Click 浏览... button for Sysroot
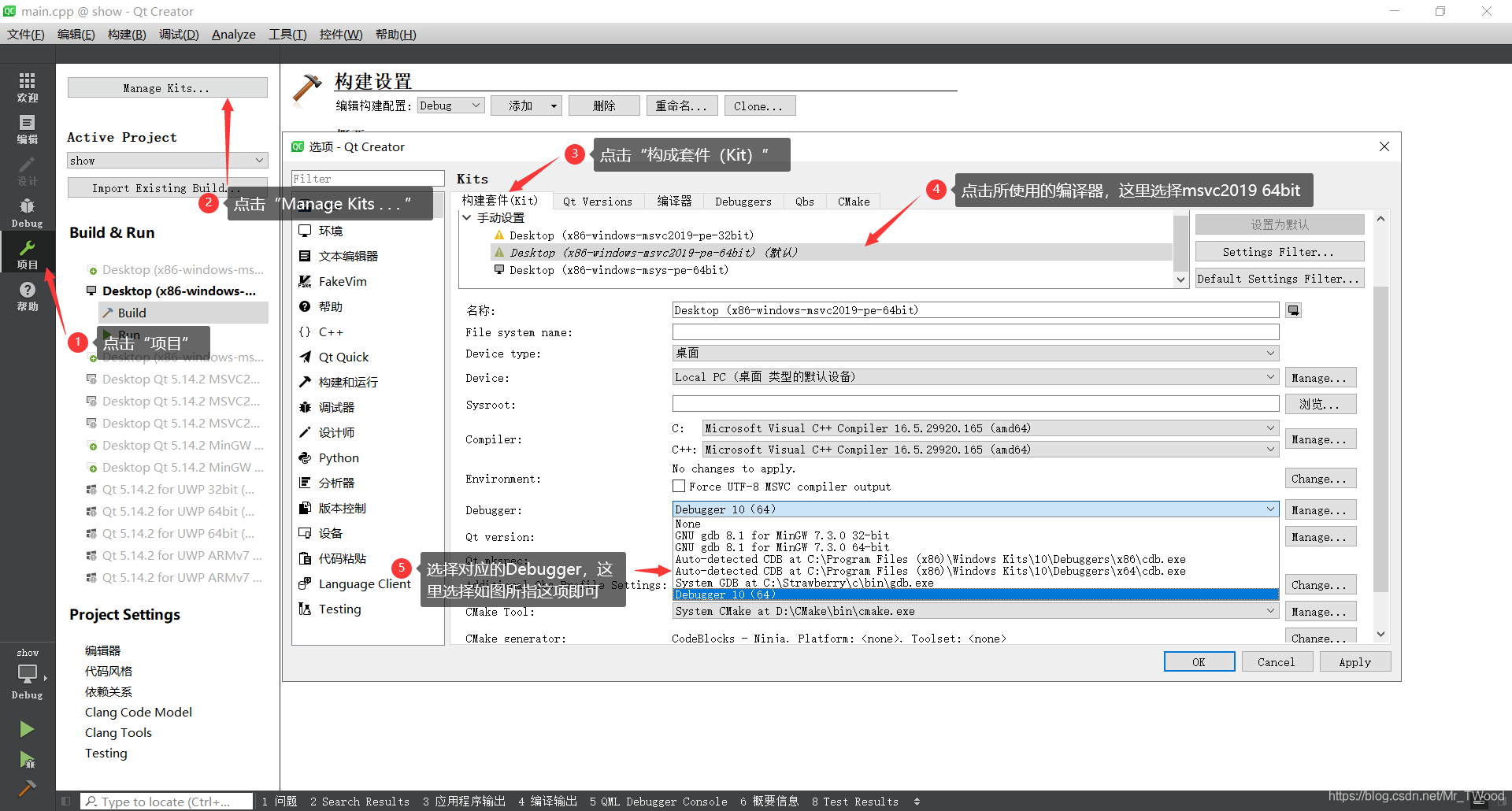This screenshot has width=1512, height=811. click(x=1320, y=404)
